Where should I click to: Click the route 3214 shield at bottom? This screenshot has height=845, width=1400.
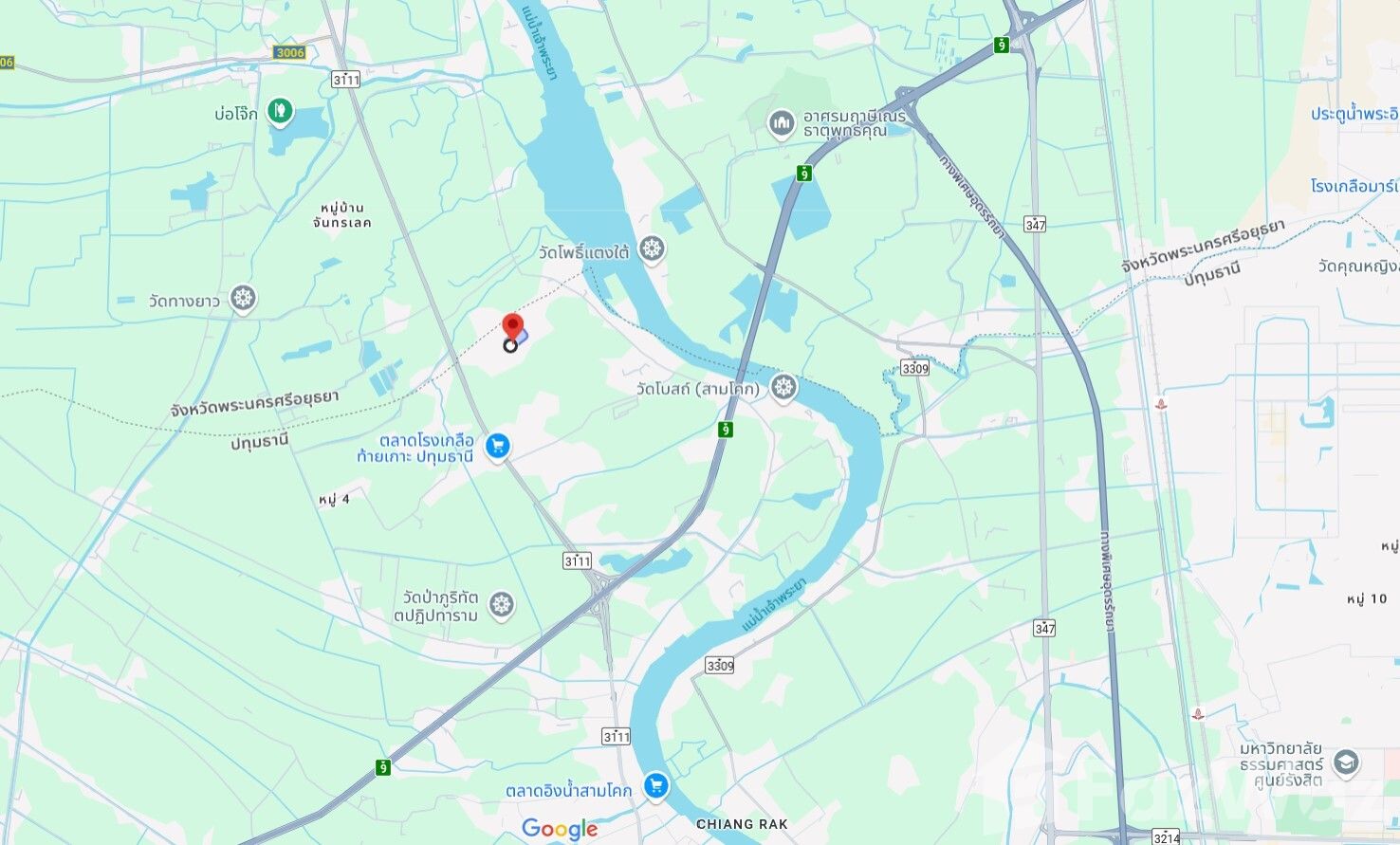tap(1167, 836)
